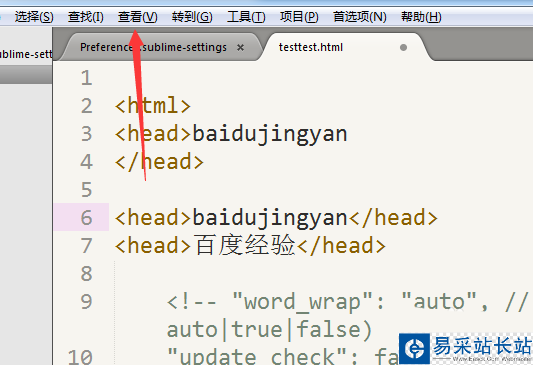Place cursor in <html> tag on line 2
Screen dimensions: 533x365
tap(153, 106)
